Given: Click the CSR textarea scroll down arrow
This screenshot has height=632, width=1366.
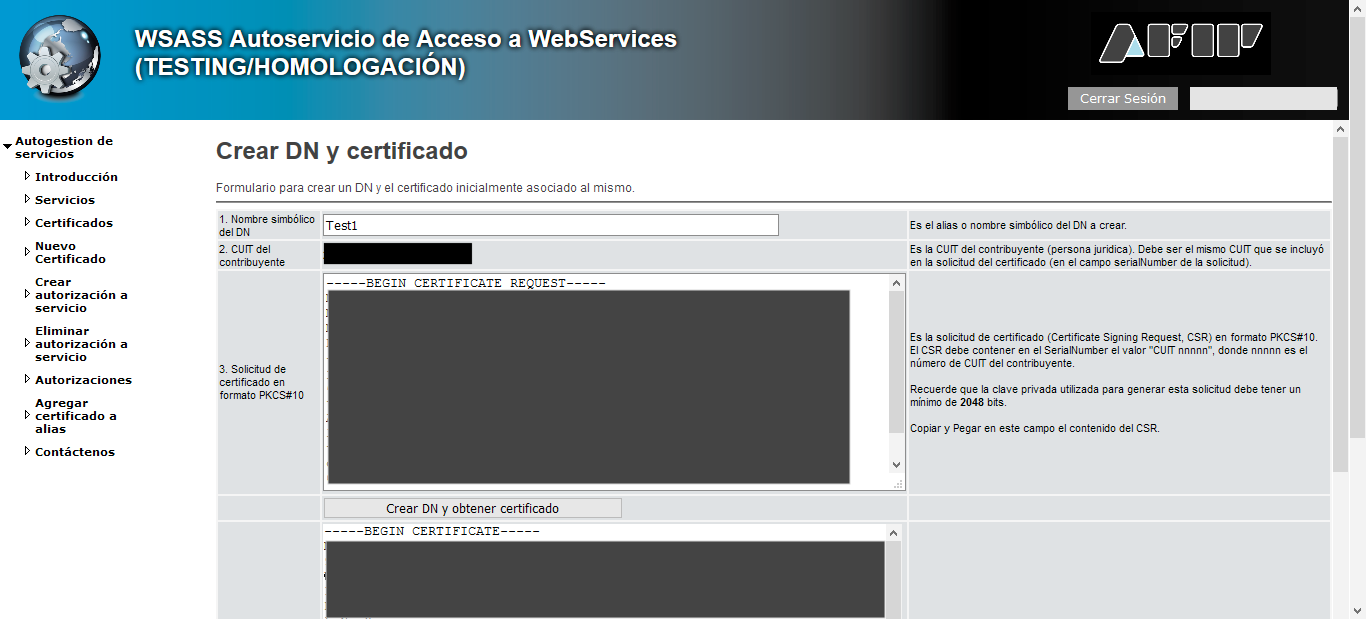Looking at the screenshot, I should click(x=895, y=465).
